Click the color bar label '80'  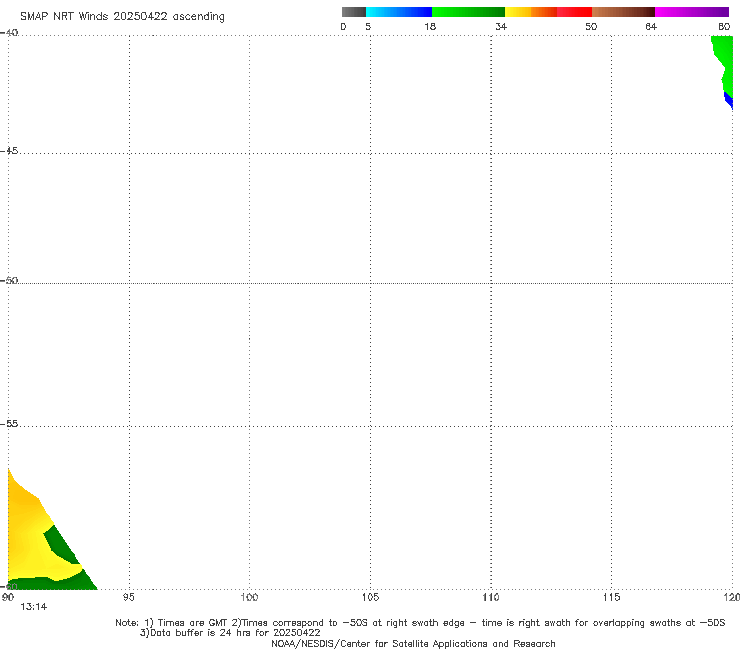tap(724, 26)
